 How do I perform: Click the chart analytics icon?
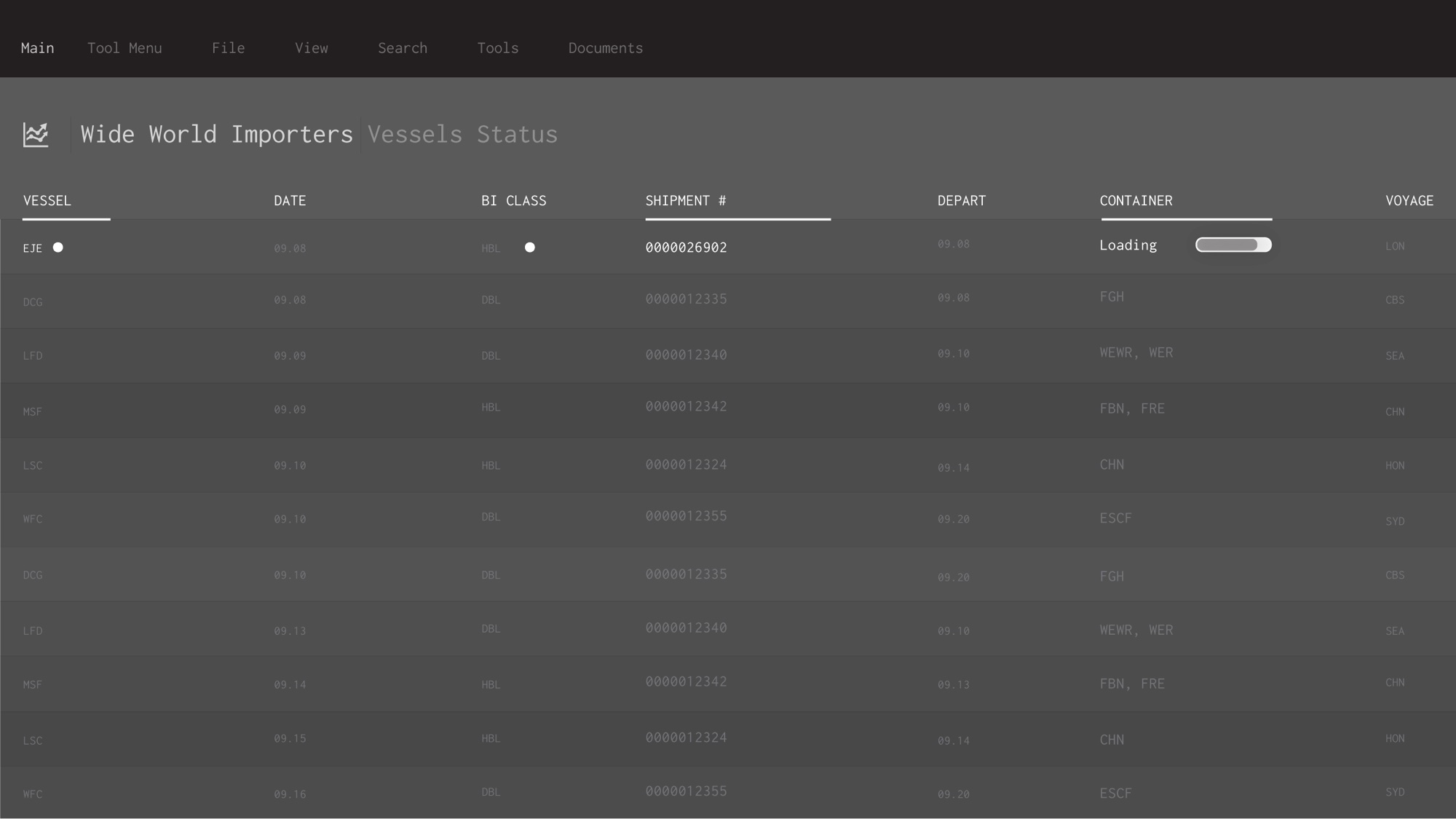pyautogui.click(x=36, y=135)
